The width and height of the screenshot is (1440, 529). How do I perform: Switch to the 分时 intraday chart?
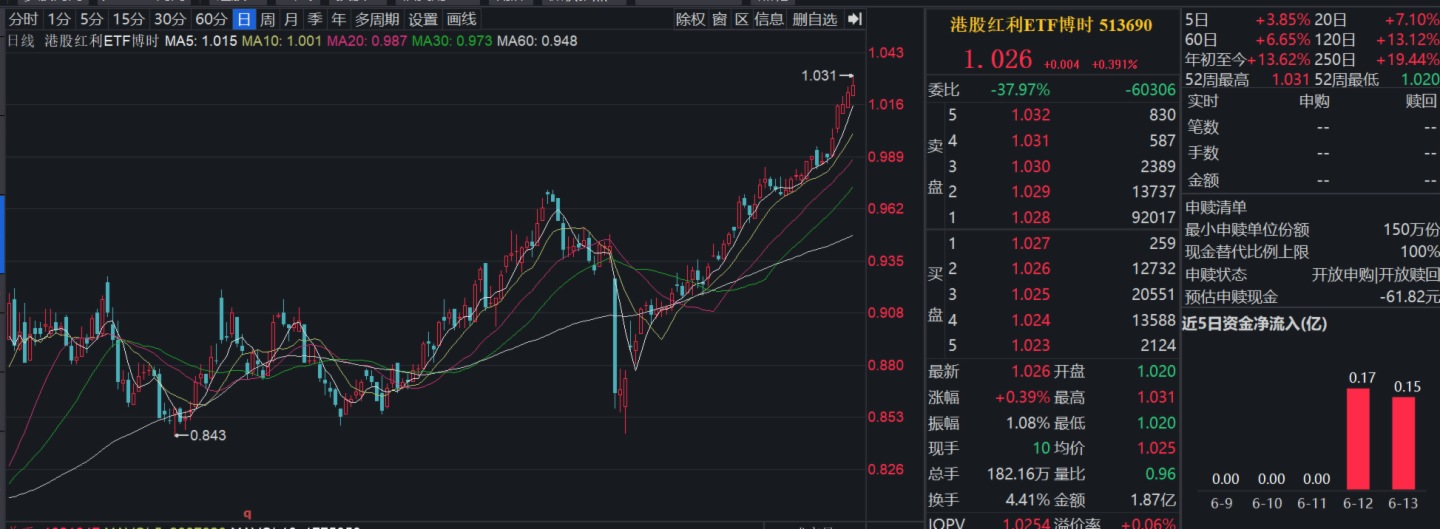point(24,19)
